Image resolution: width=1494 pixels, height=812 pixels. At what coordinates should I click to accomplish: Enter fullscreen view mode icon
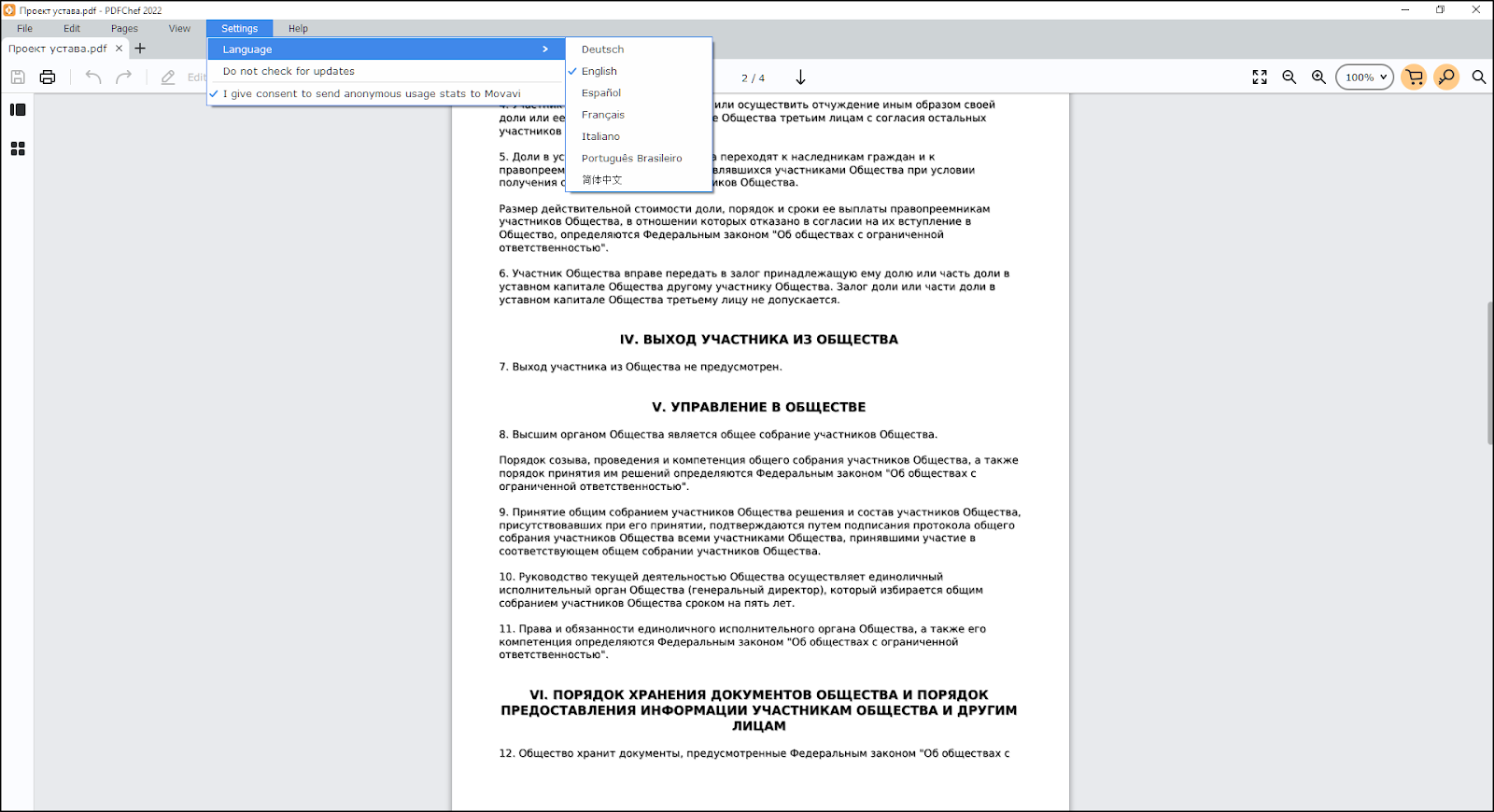coord(1260,77)
